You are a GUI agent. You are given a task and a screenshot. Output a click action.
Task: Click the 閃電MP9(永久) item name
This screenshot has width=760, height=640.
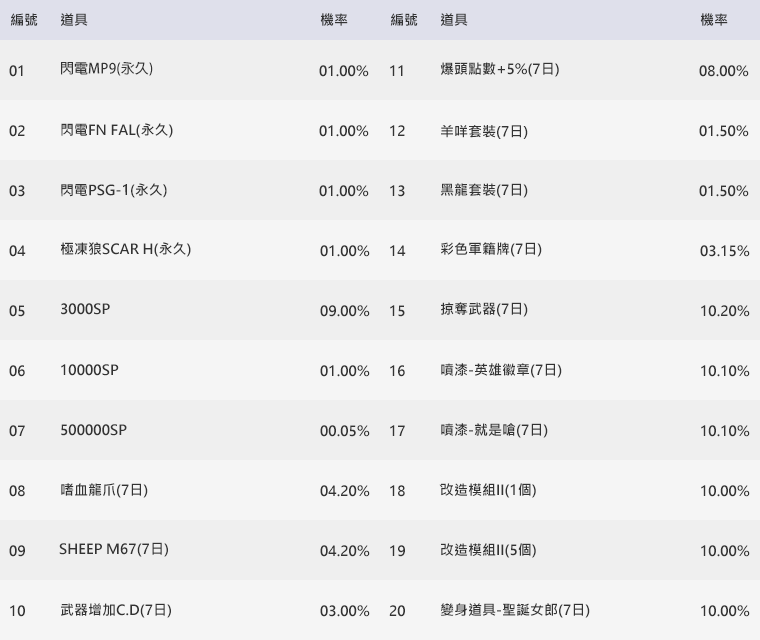(106, 70)
